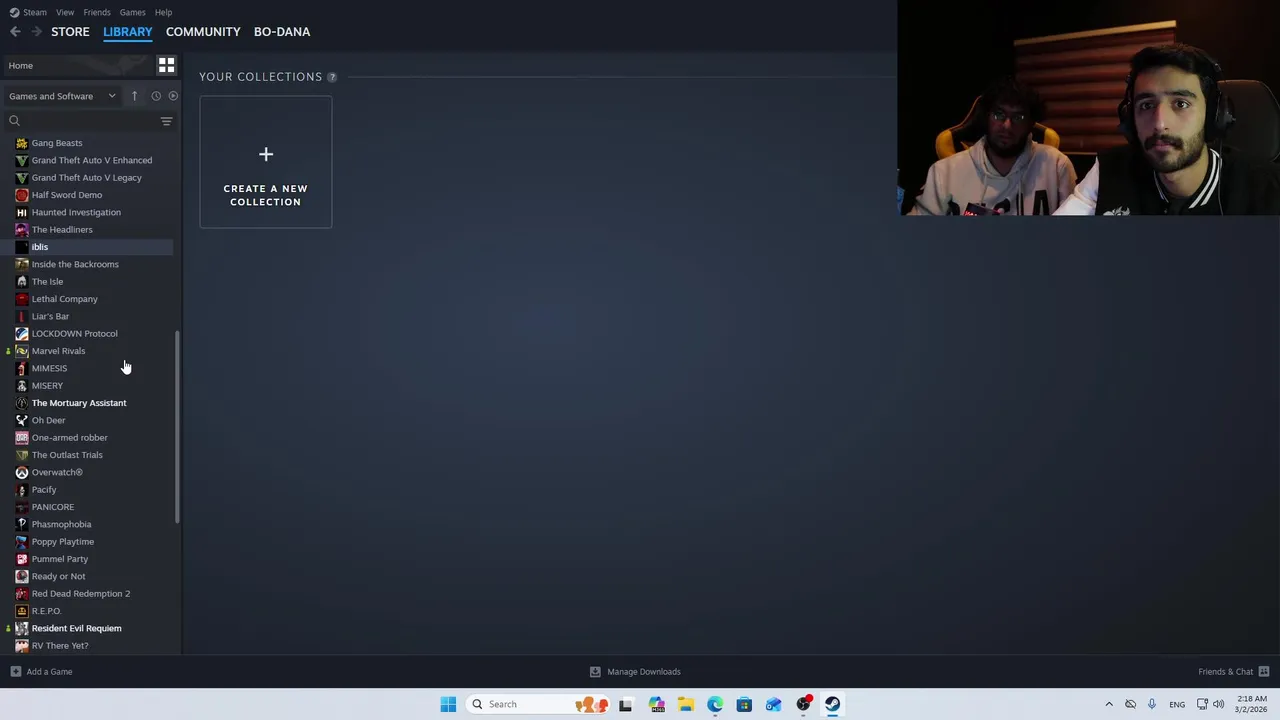The image size is (1280, 720).
Task: Click the collections help question mark
Action: pos(332,77)
